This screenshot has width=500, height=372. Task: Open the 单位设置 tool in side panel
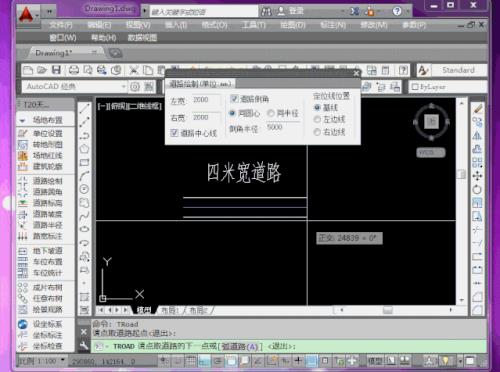point(41,133)
